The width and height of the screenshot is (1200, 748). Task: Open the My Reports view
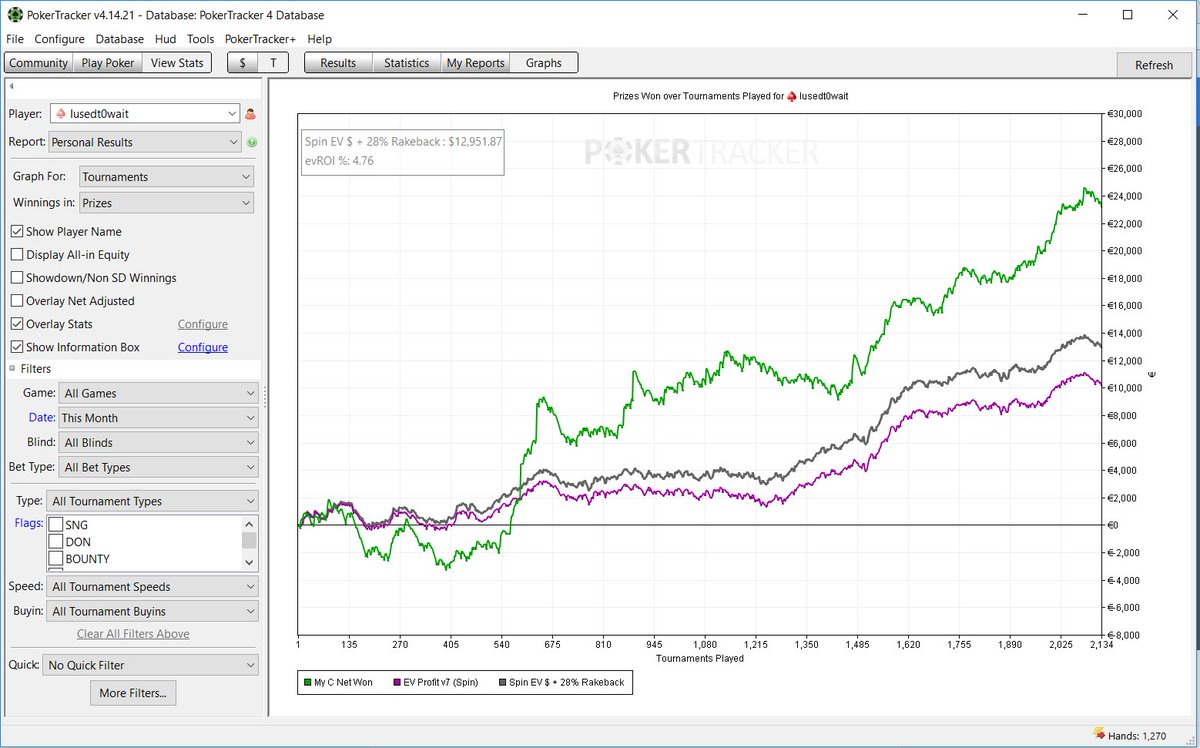point(476,63)
